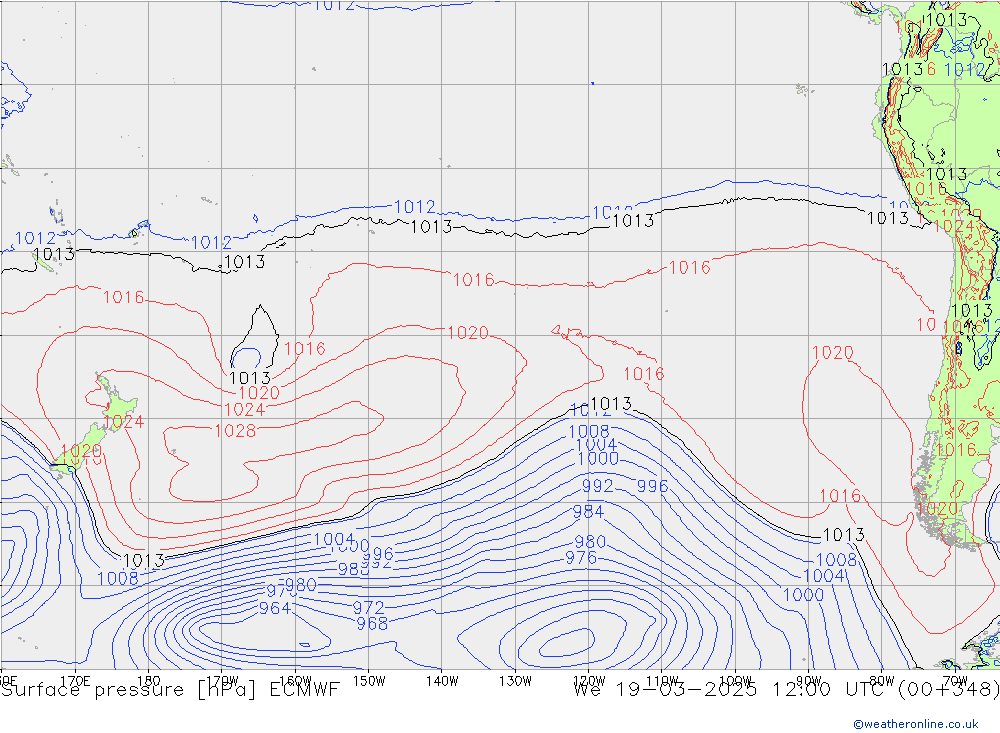Click the 964 pressure label

pyautogui.click(x=275, y=608)
